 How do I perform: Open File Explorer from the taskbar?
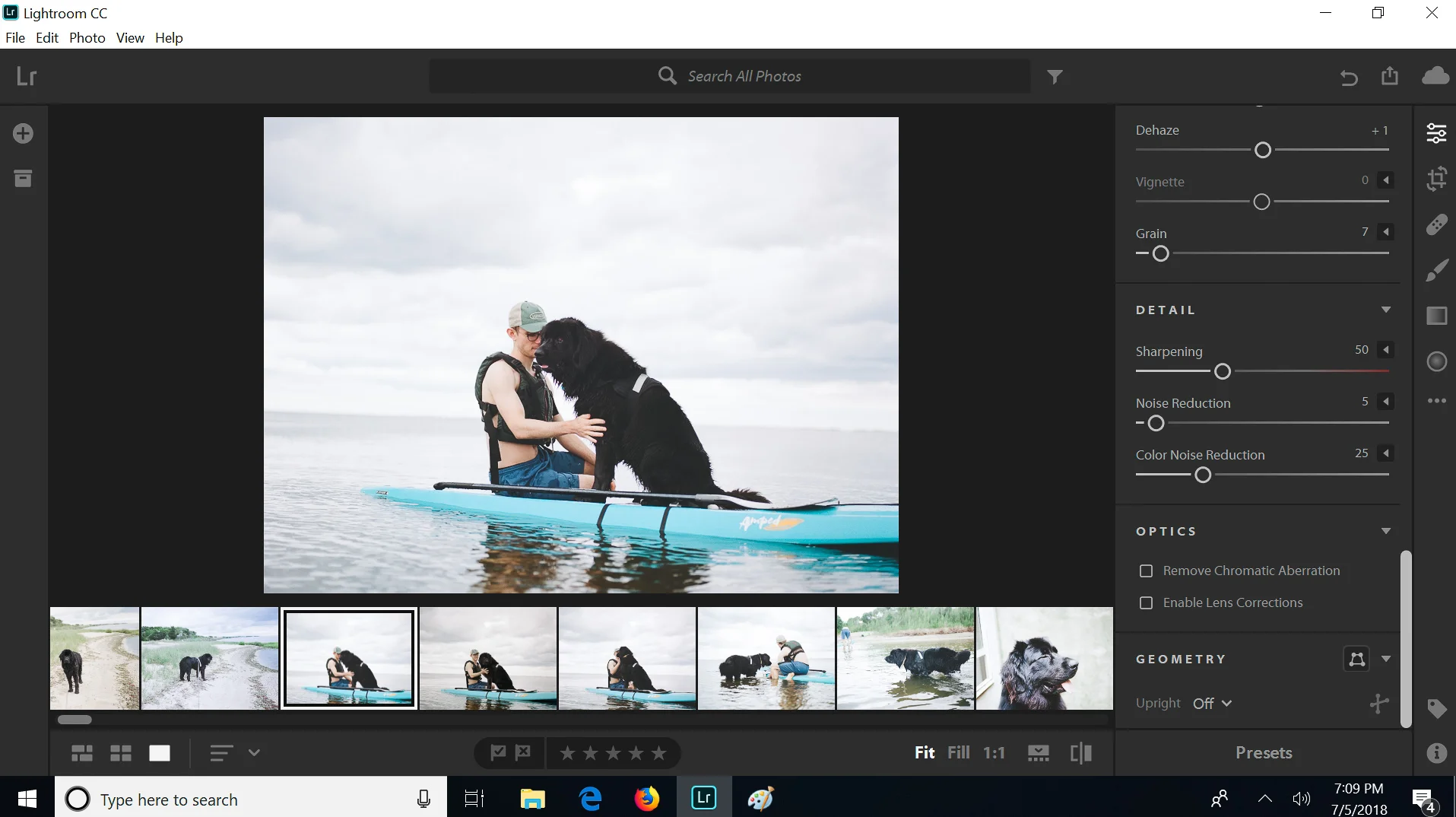[532, 798]
